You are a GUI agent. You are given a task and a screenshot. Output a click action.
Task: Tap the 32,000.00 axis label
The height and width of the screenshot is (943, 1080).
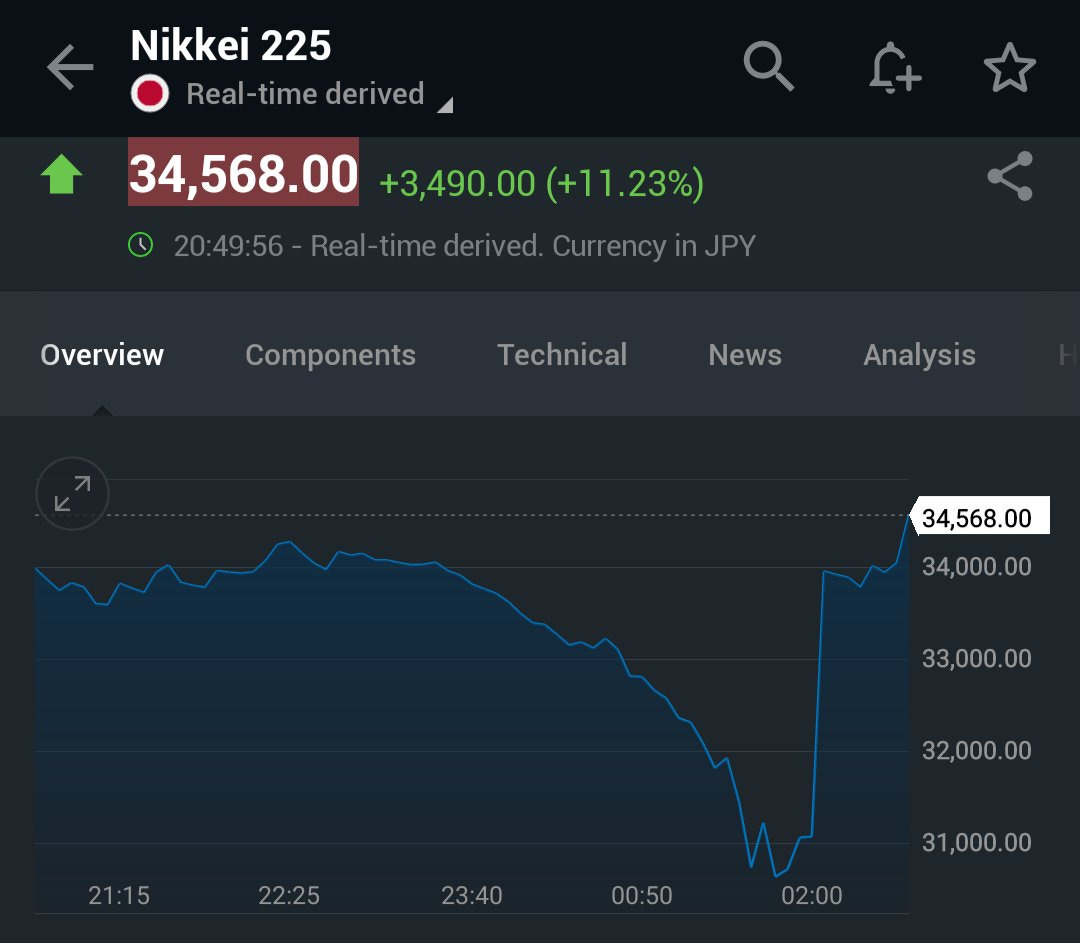point(977,750)
